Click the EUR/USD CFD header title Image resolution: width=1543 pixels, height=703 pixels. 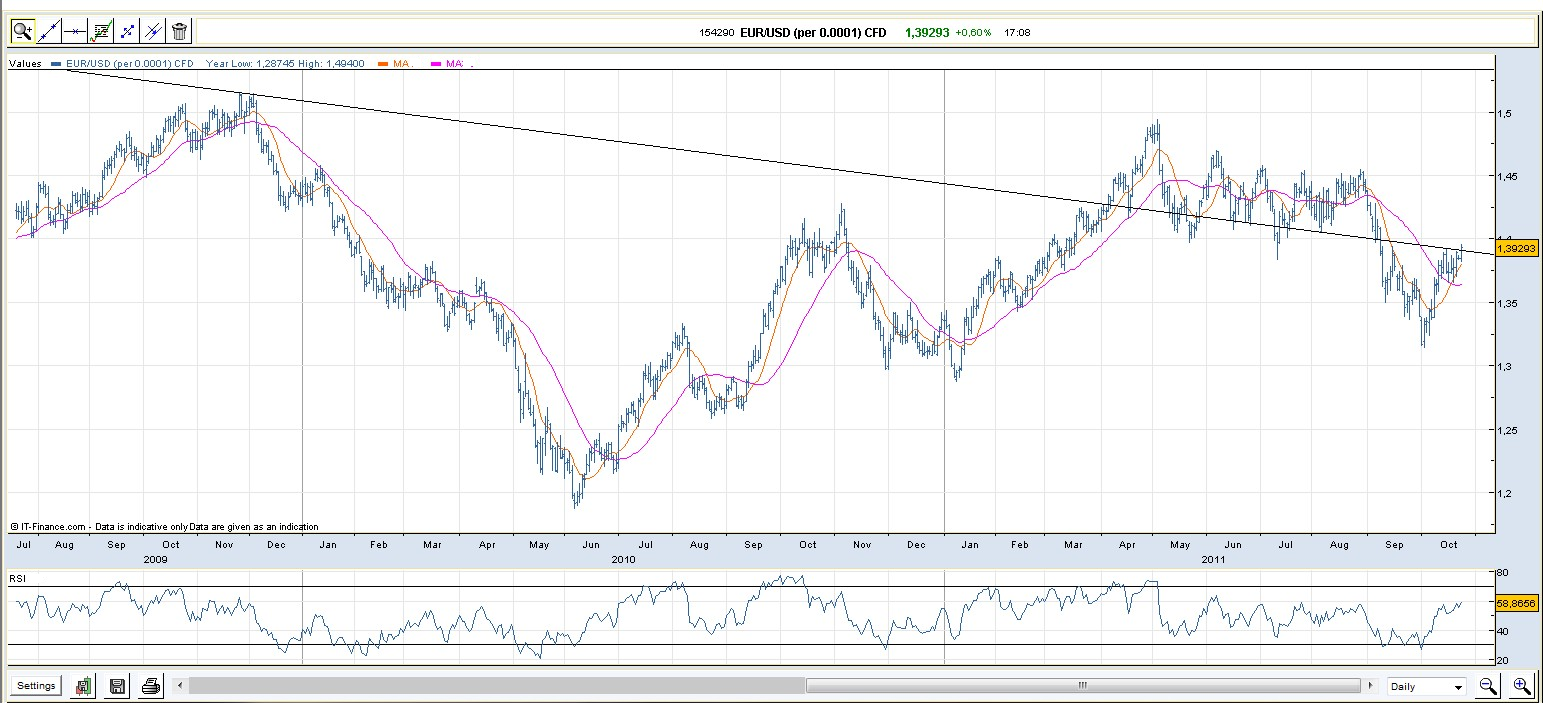coord(813,32)
